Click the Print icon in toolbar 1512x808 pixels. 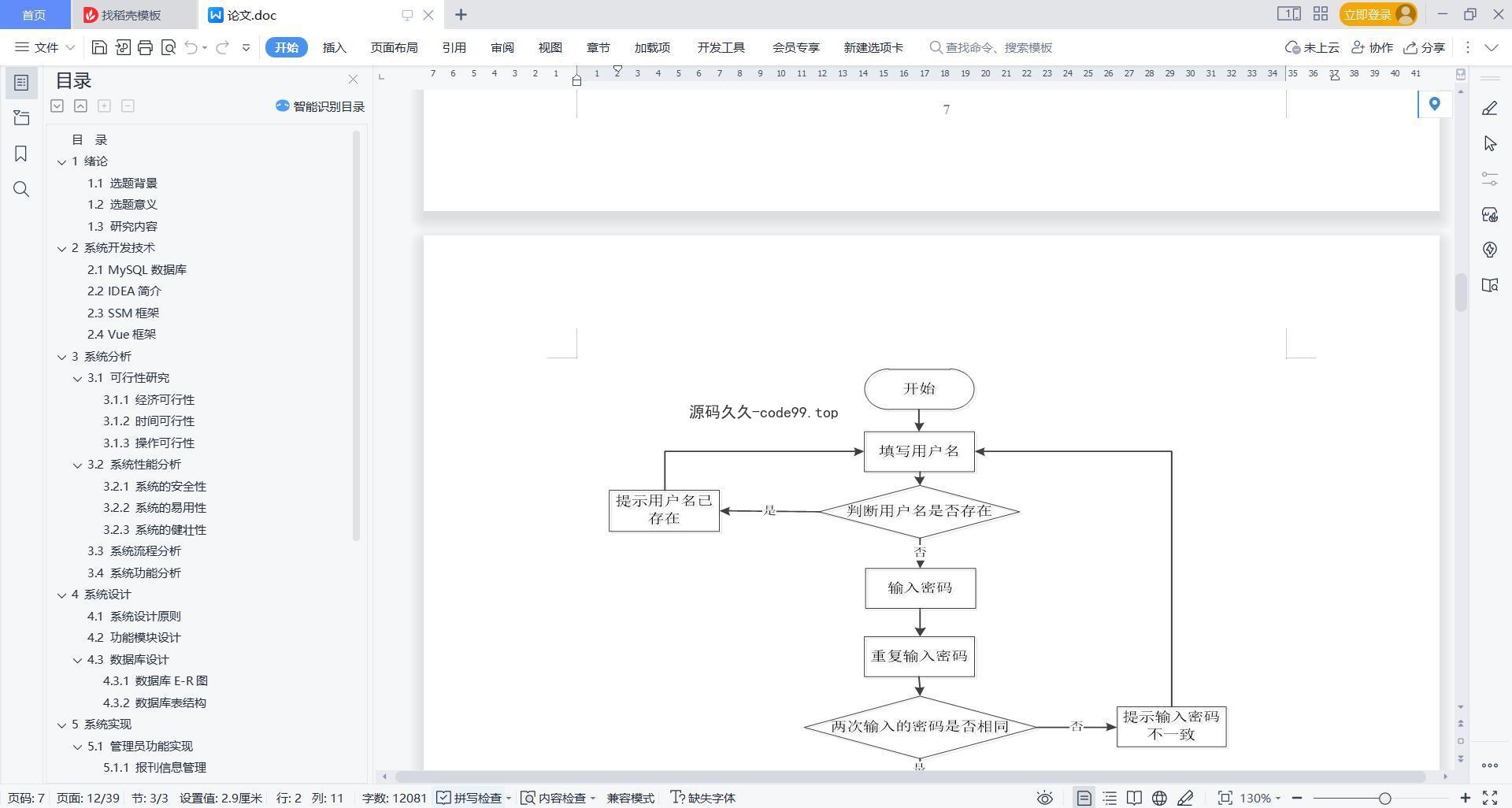pos(145,47)
